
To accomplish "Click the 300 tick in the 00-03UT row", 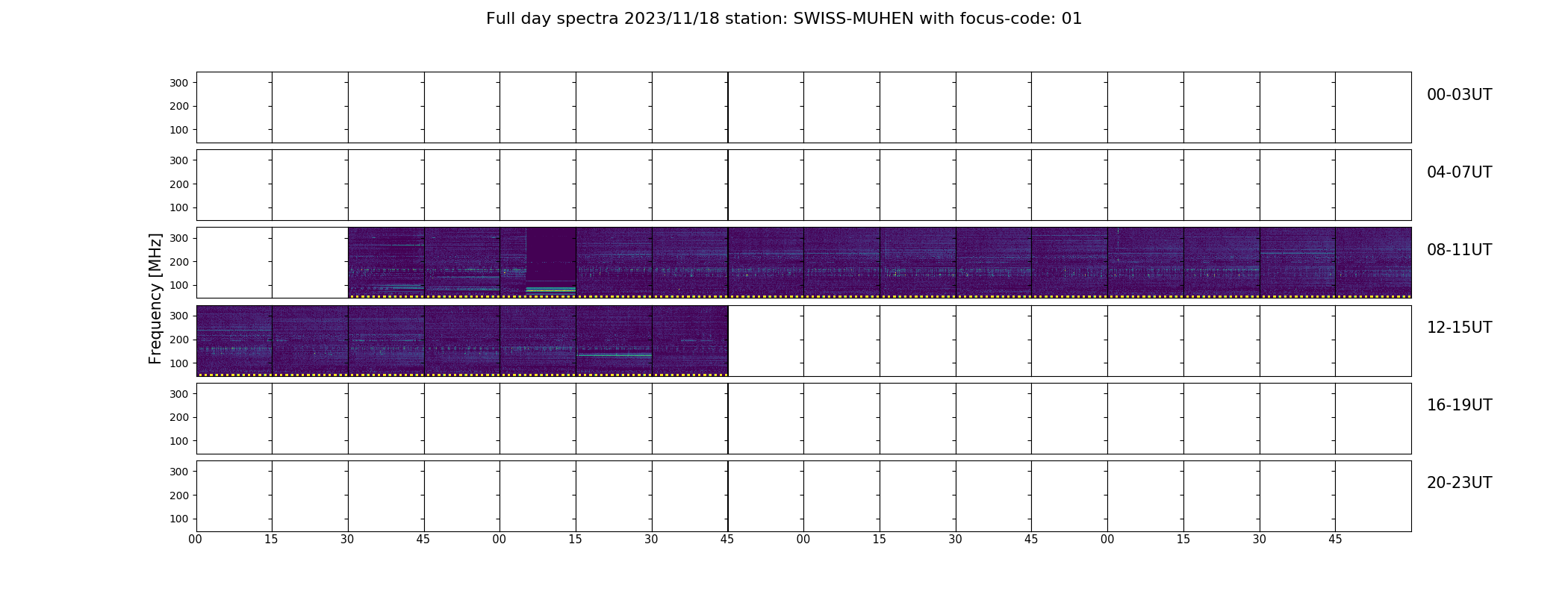I will 179,83.
